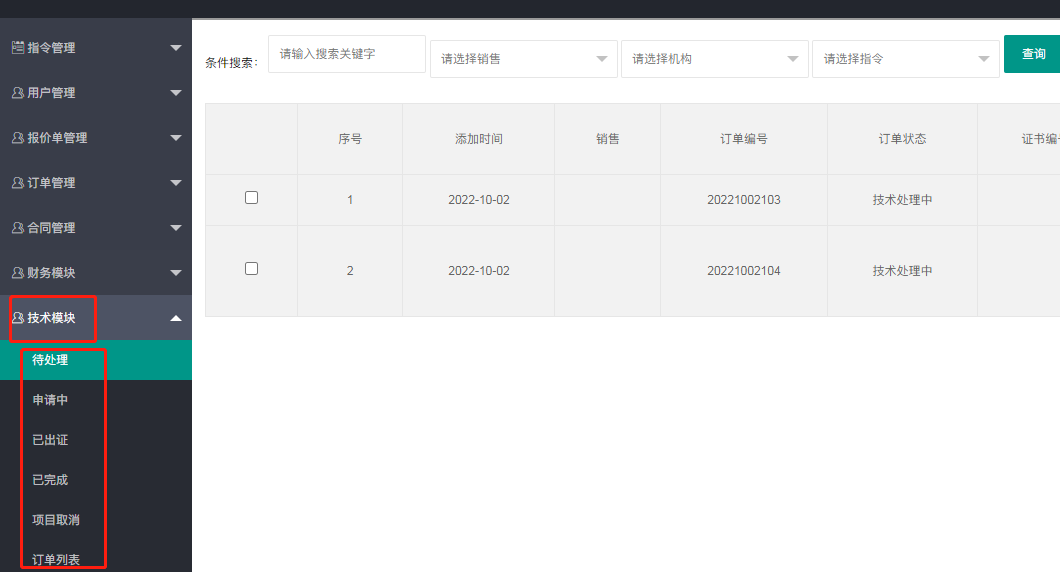Go to 项目取消 in the sidebar

coord(56,520)
